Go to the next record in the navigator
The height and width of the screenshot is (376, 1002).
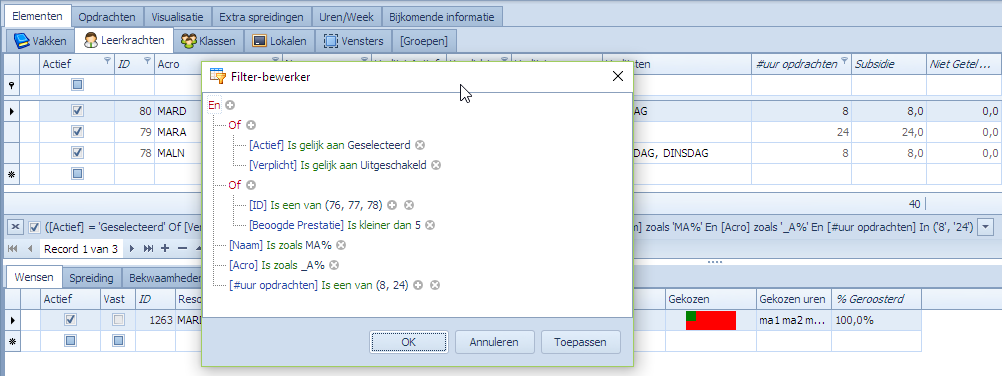pos(132,248)
